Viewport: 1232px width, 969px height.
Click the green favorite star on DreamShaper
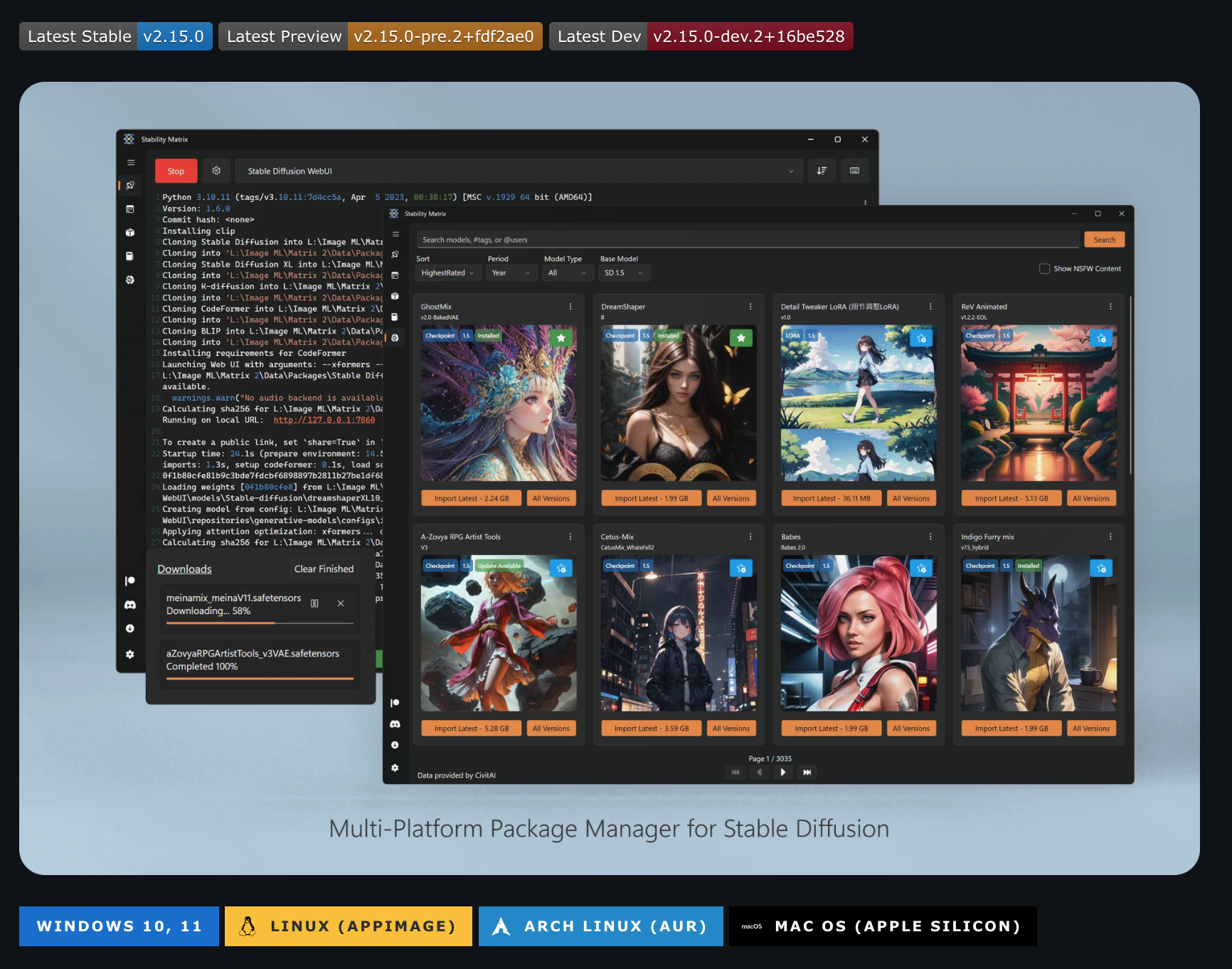pos(741,338)
